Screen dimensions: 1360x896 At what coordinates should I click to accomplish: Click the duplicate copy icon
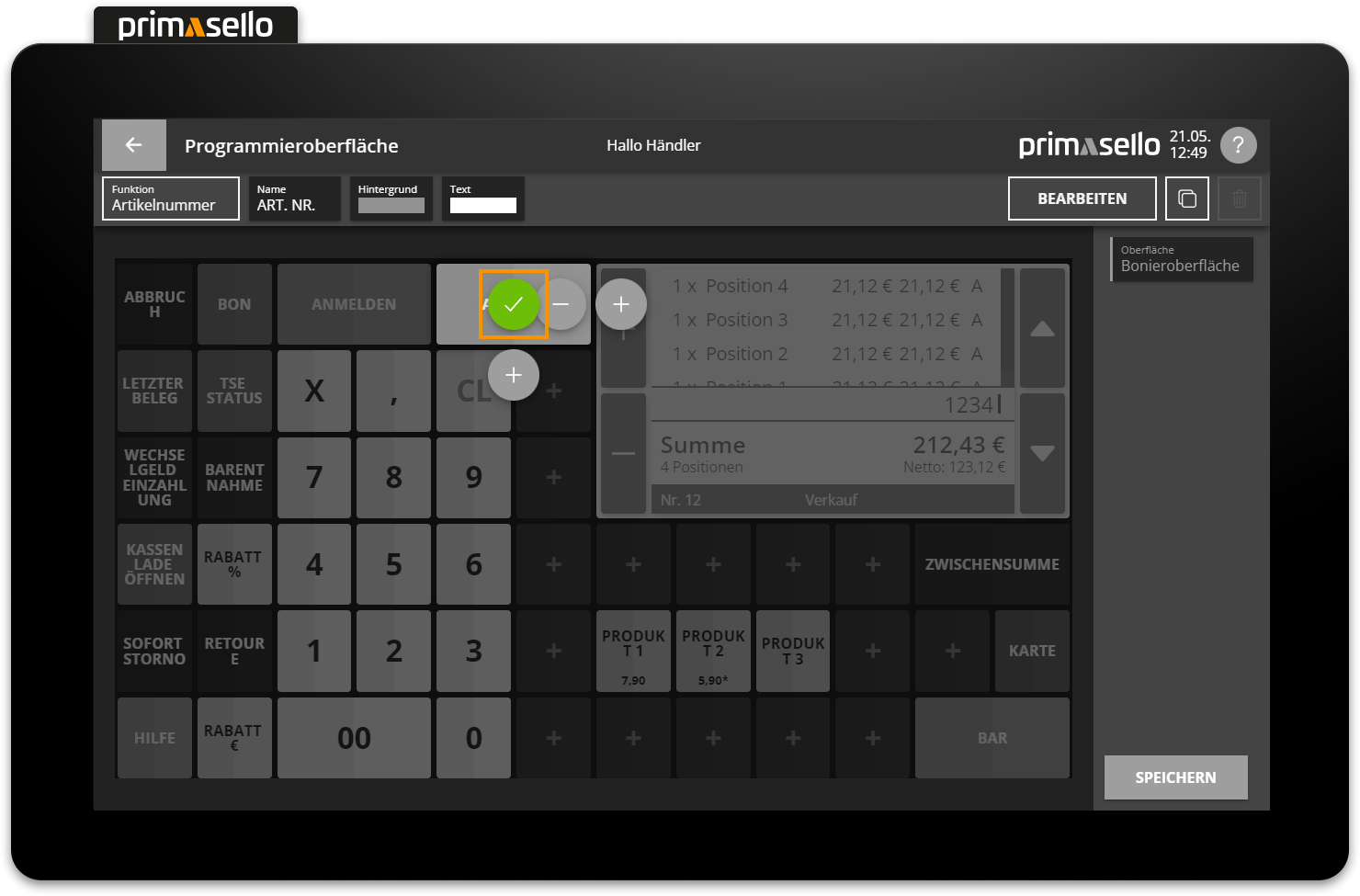(x=1186, y=198)
